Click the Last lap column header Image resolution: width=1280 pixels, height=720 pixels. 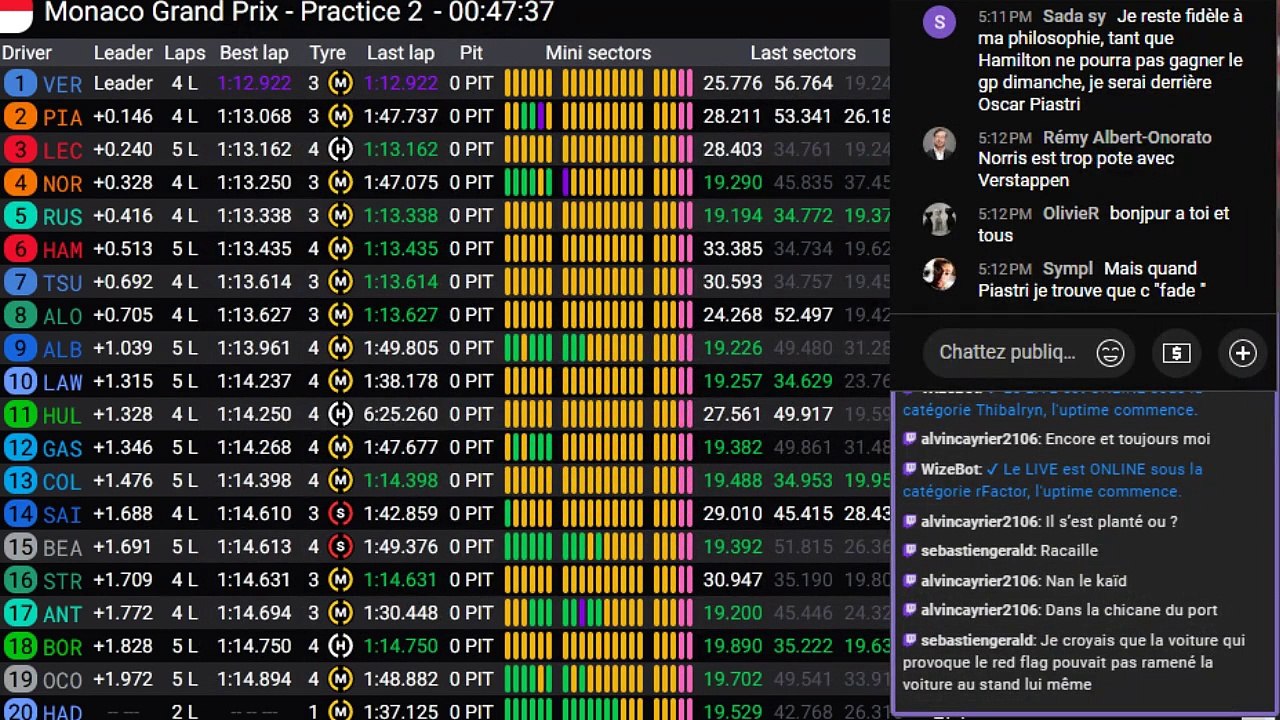point(400,54)
